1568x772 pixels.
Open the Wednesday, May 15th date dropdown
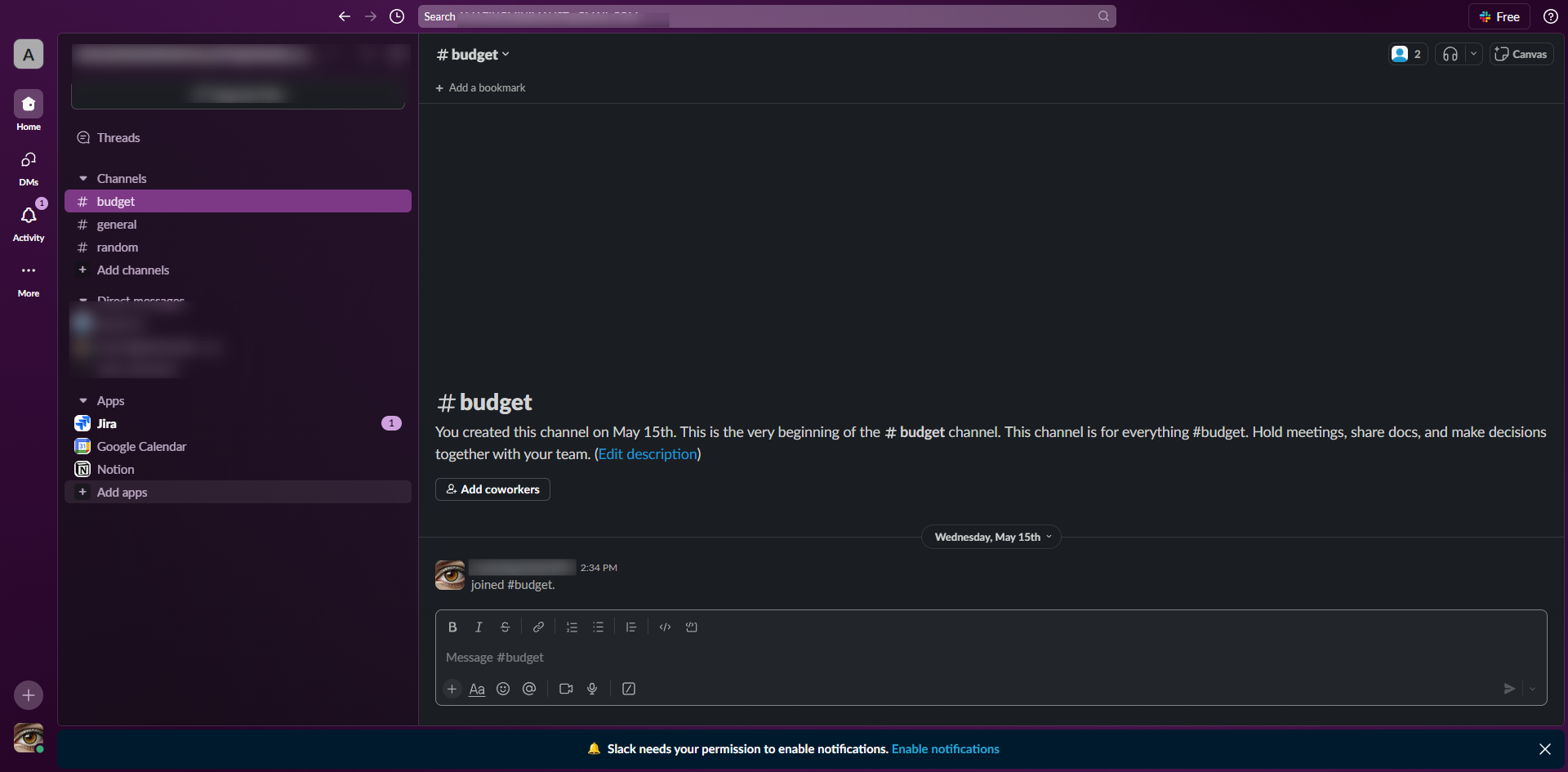(991, 537)
